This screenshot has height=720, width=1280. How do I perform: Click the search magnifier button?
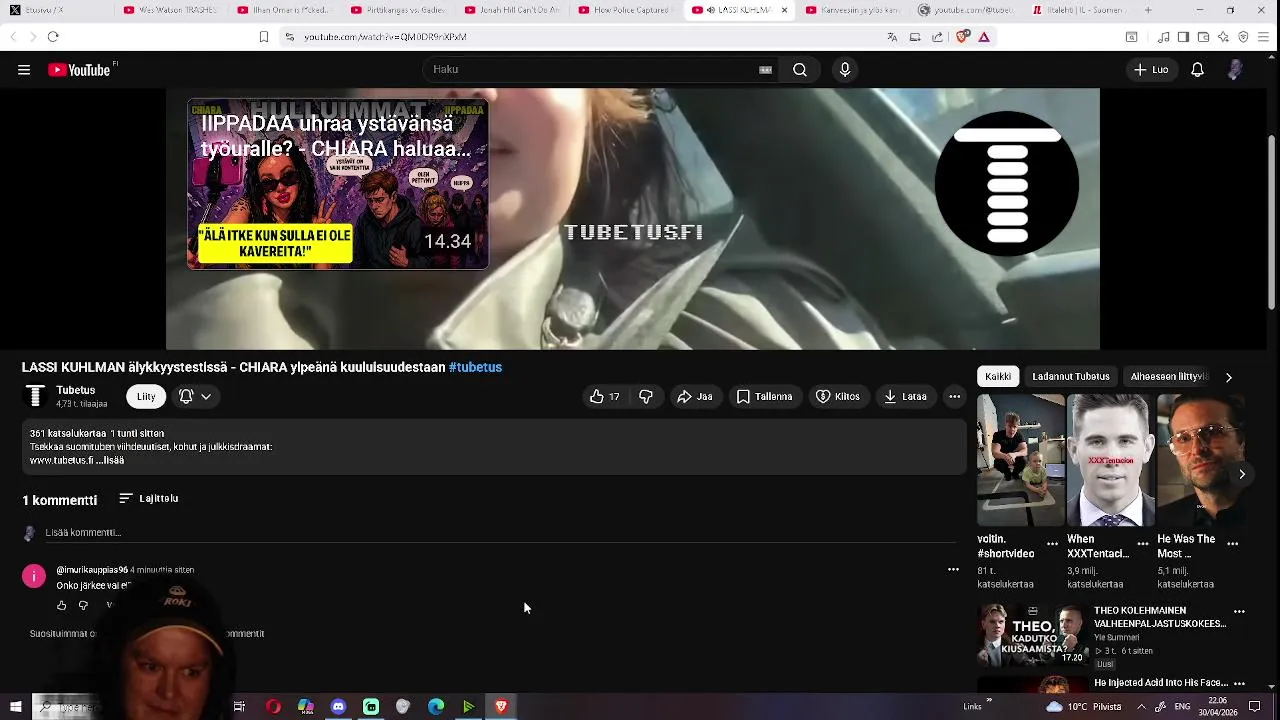(x=800, y=70)
